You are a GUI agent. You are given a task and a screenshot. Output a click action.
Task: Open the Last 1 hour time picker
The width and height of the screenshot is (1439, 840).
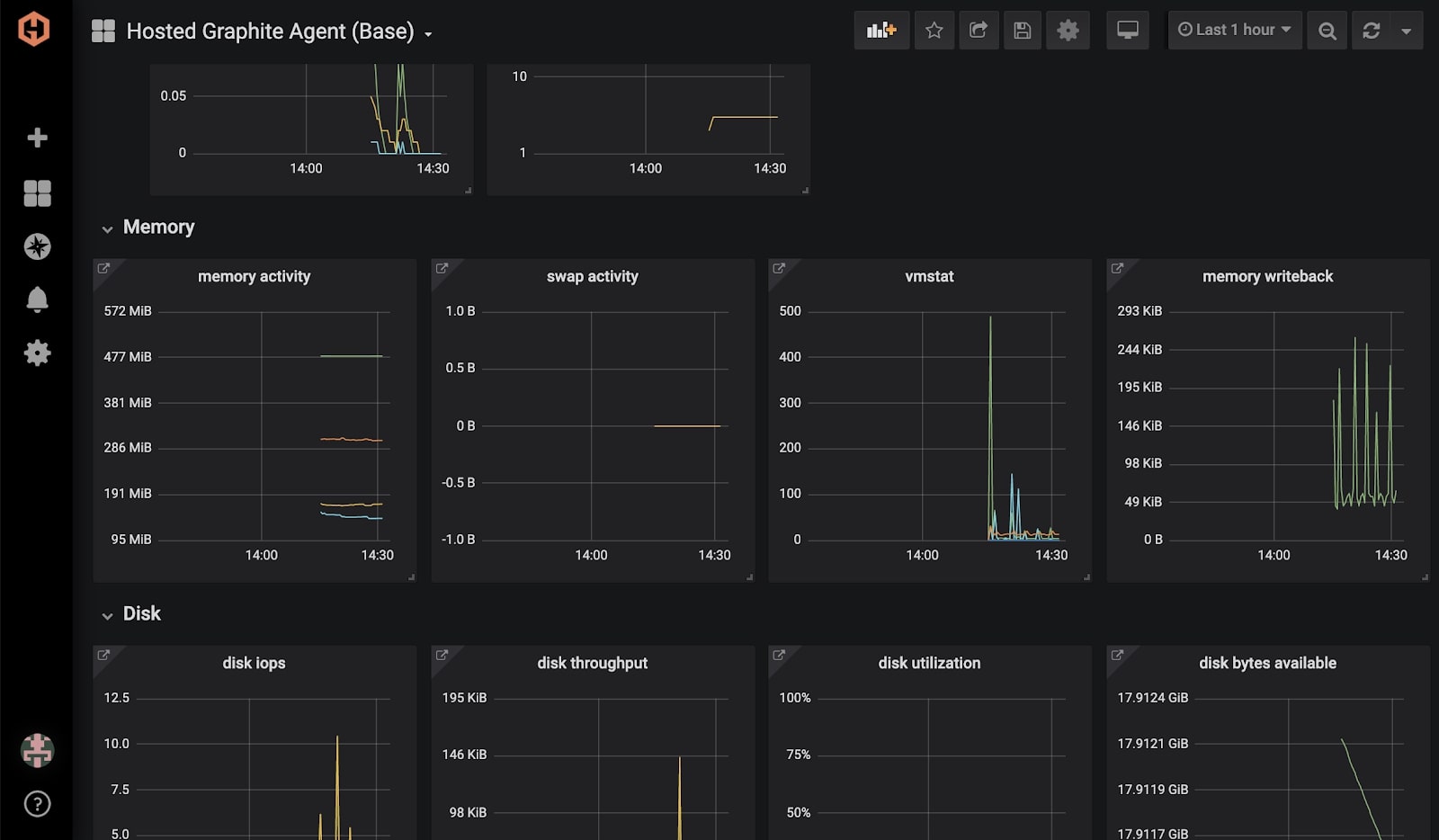1235,31
